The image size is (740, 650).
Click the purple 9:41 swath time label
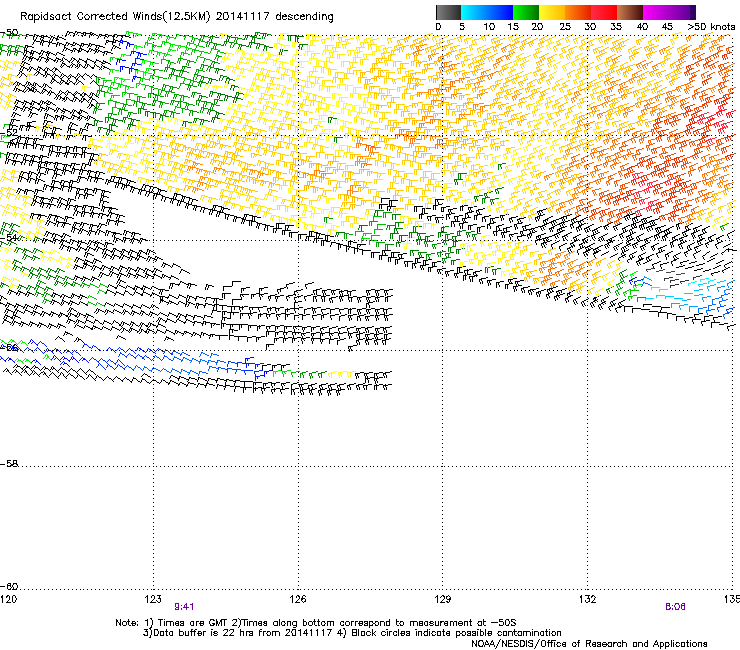coord(185,607)
